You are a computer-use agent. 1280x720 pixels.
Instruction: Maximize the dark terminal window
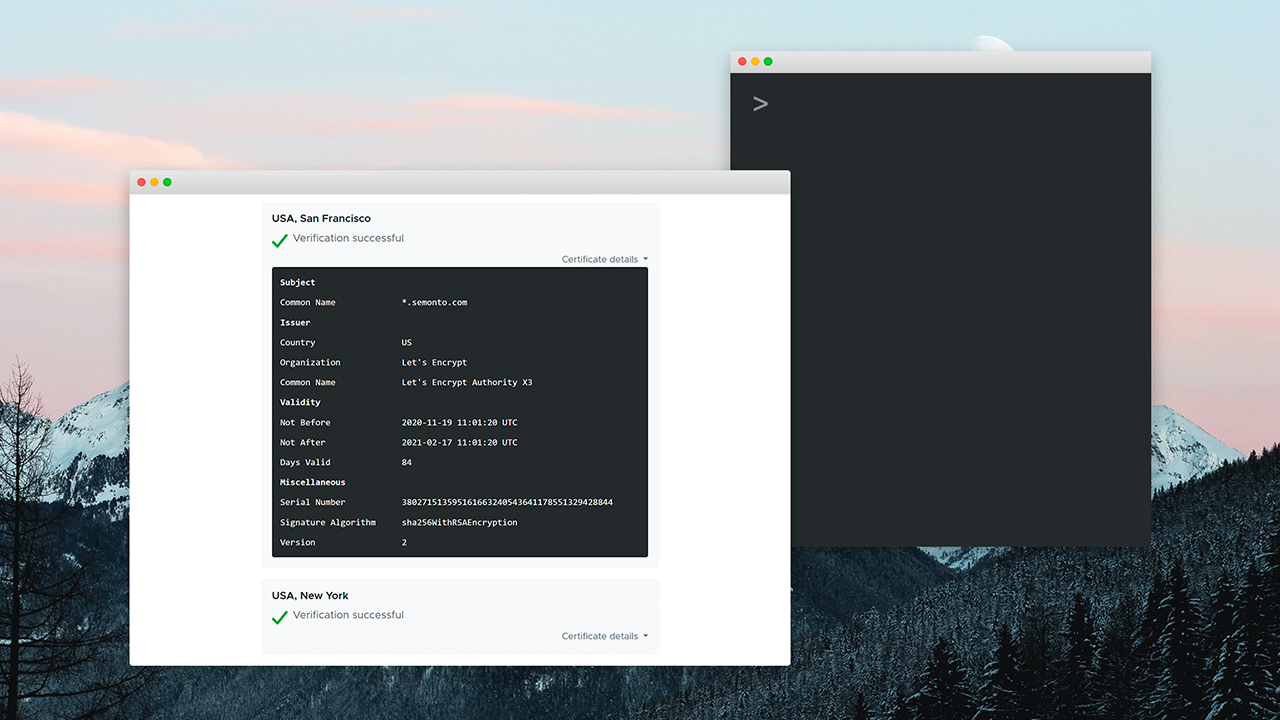(x=768, y=62)
